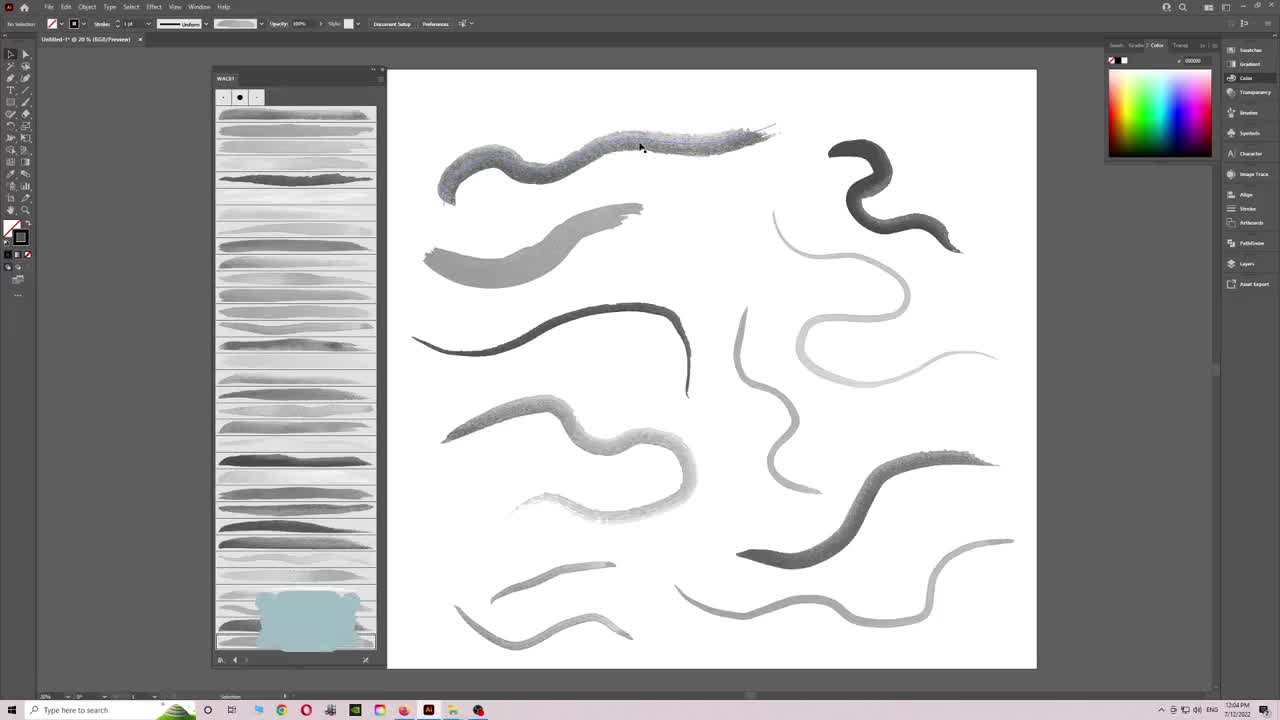Select the Magic Wand tool
1280x720 pixels.
11,66
